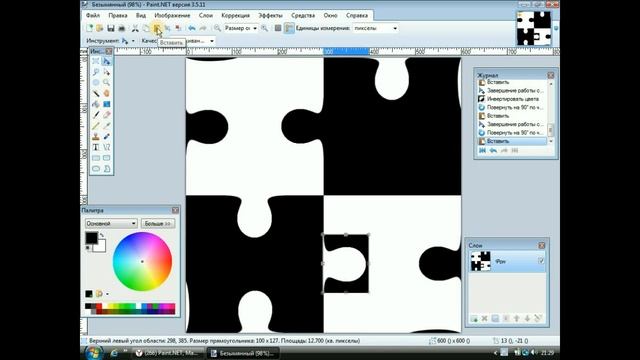640x360 pixels.
Task: Select the Rounded Rectangle tool
Action: tap(107, 158)
